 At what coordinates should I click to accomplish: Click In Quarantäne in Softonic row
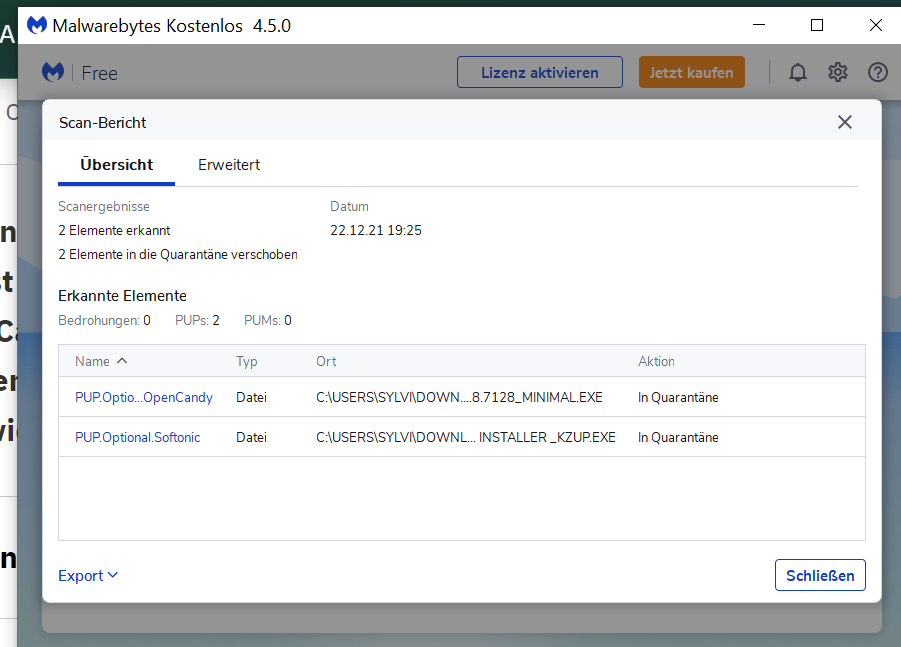click(678, 437)
